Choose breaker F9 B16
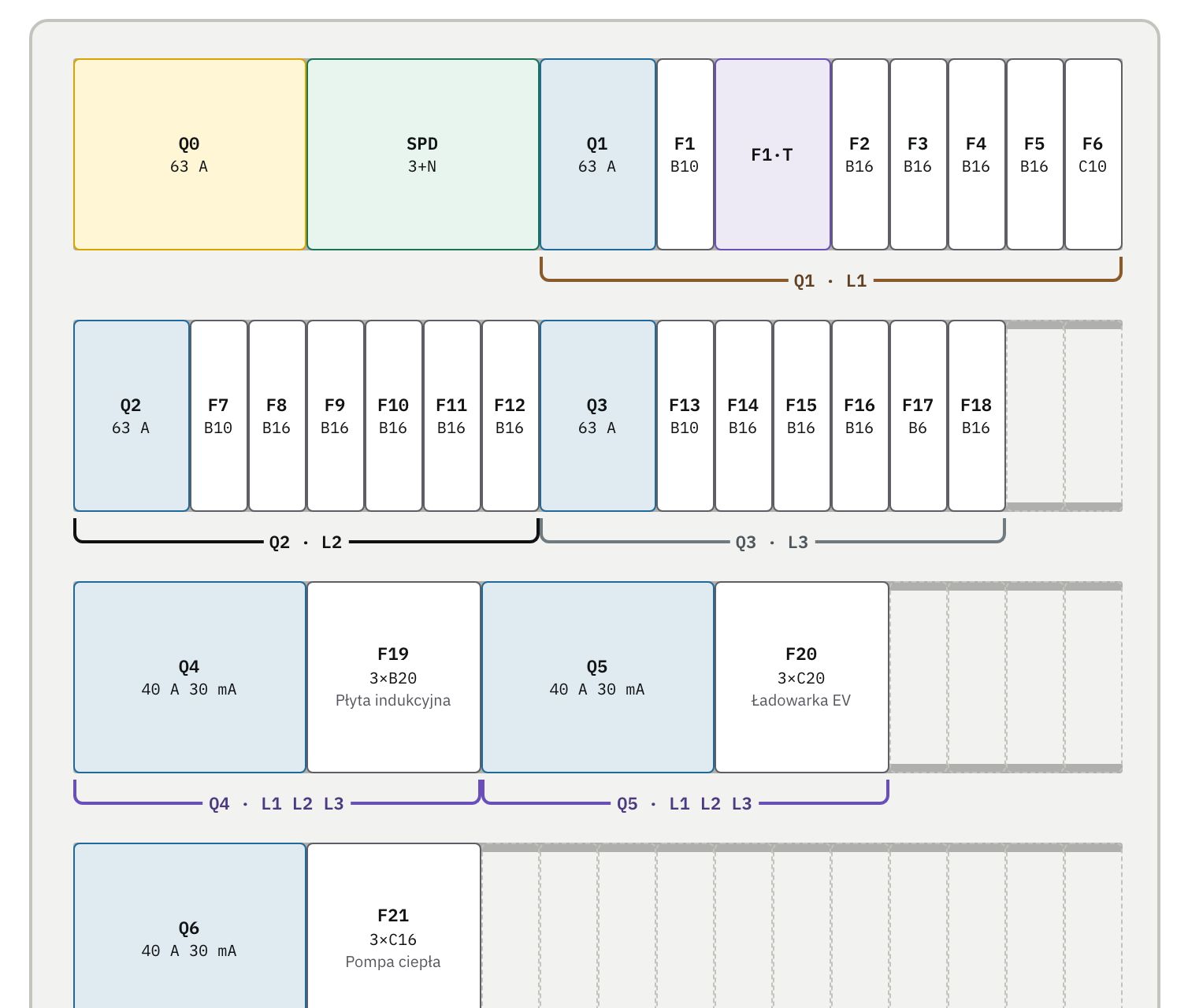This screenshot has height=1008, width=1188. (x=336, y=416)
